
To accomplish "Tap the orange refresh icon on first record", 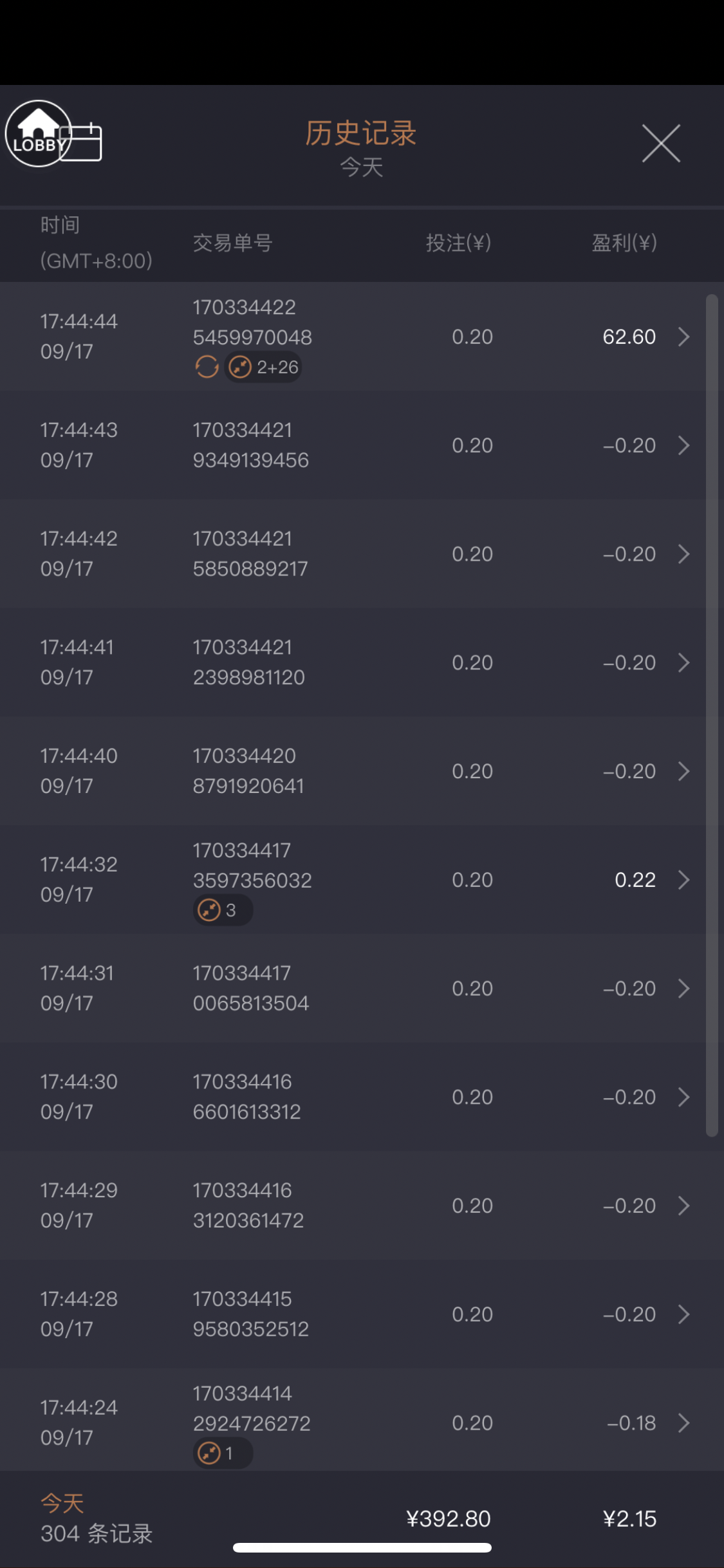I will pyautogui.click(x=207, y=367).
